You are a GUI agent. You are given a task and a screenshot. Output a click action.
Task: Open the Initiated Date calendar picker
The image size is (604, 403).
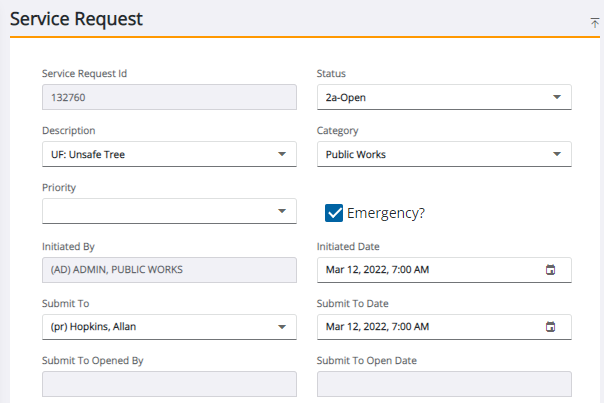pyautogui.click(x=550, y=270)
